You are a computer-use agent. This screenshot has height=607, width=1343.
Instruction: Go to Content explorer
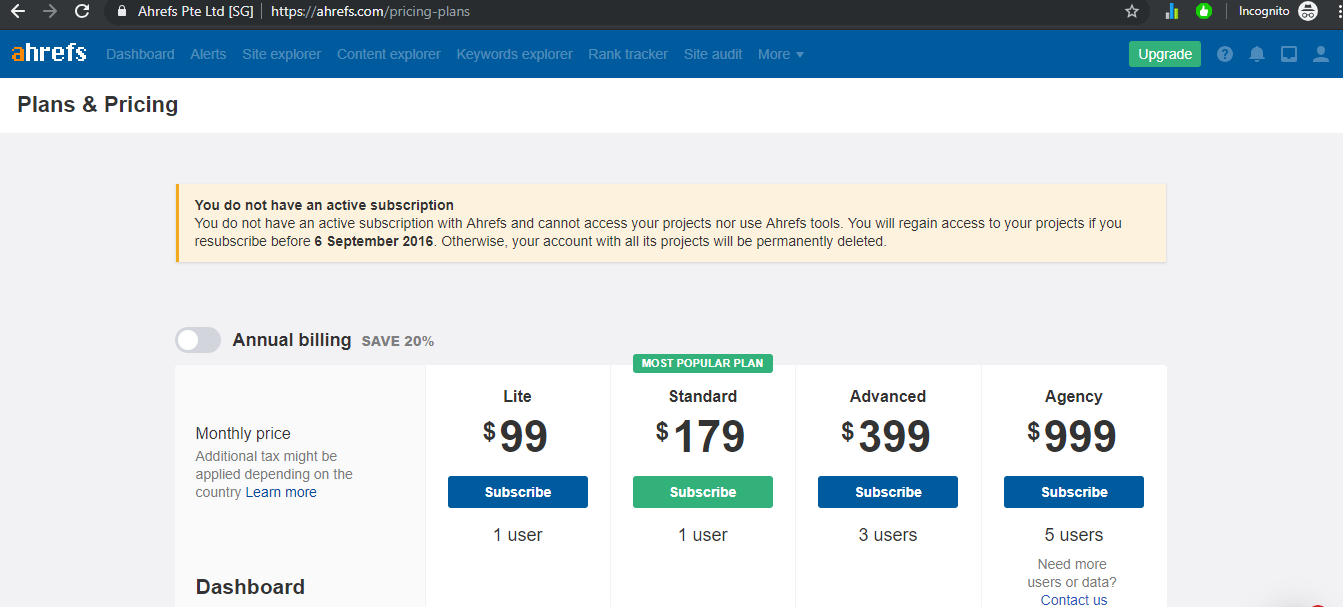(x=389, y=54)
